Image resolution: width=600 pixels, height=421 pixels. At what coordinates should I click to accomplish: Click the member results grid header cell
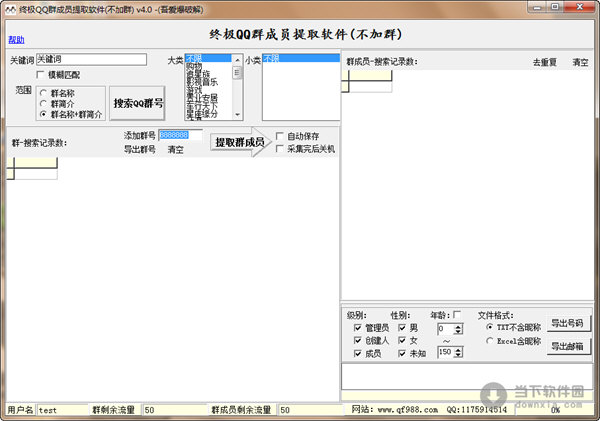pyautogui.click(x=370, y=76)
